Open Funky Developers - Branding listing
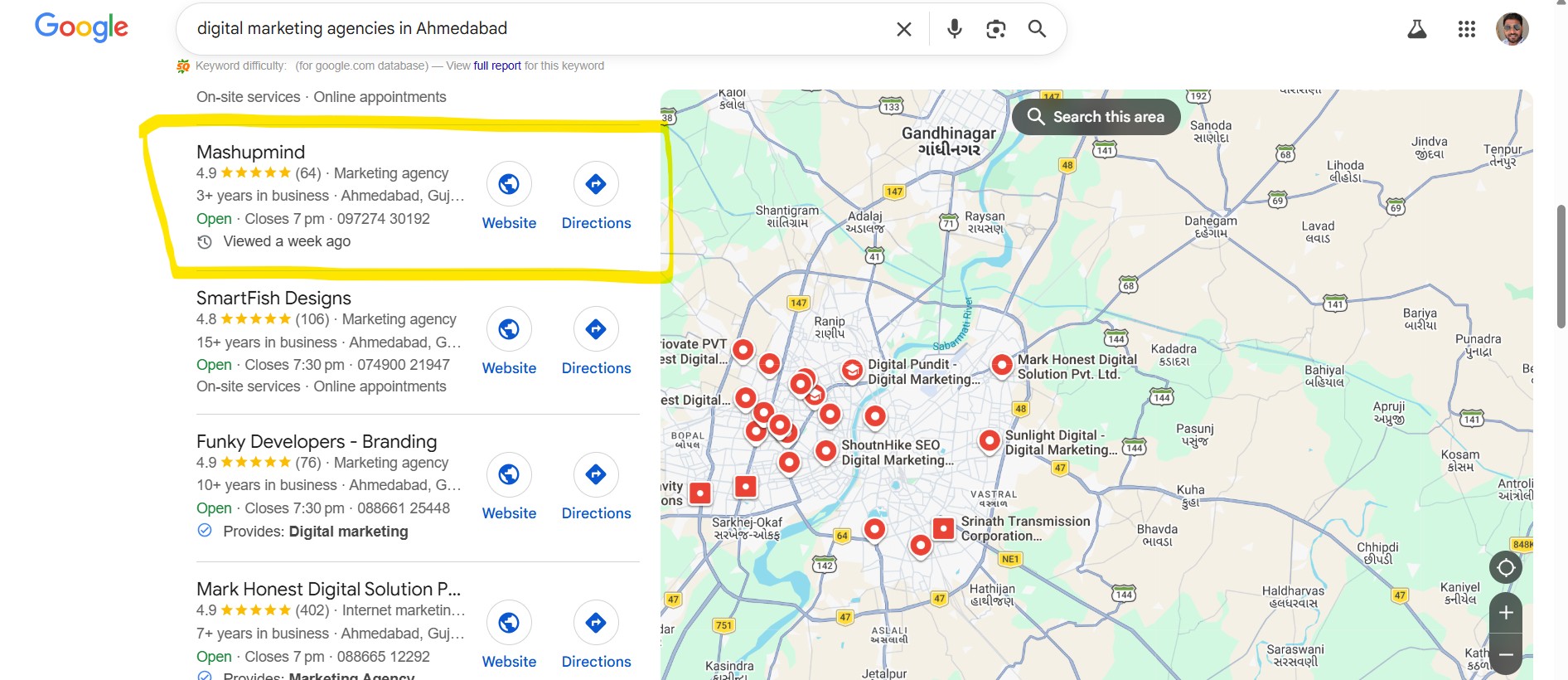 [317, 441]
